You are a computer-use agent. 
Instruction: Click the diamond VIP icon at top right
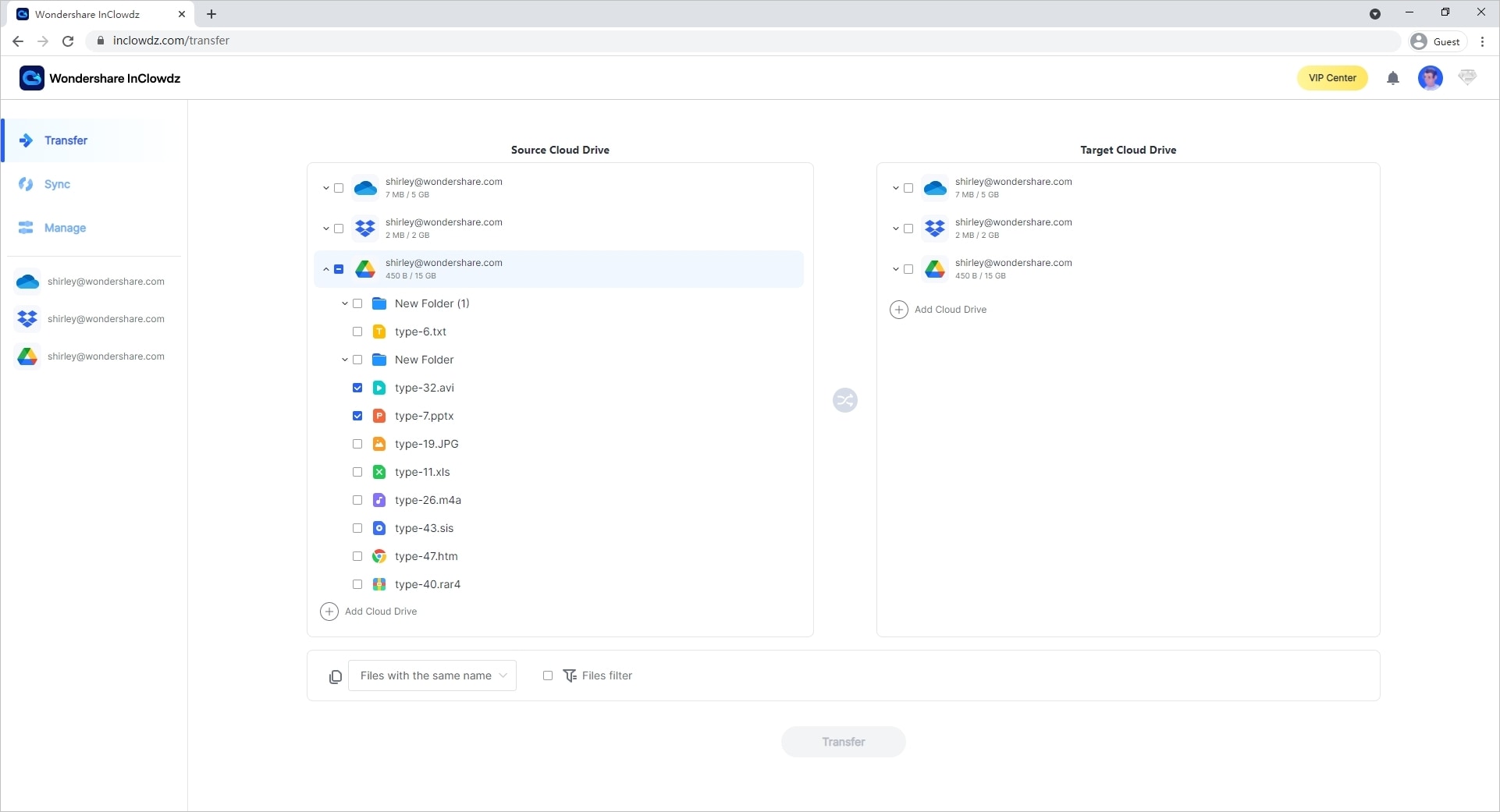click(x=1467, y=77)
